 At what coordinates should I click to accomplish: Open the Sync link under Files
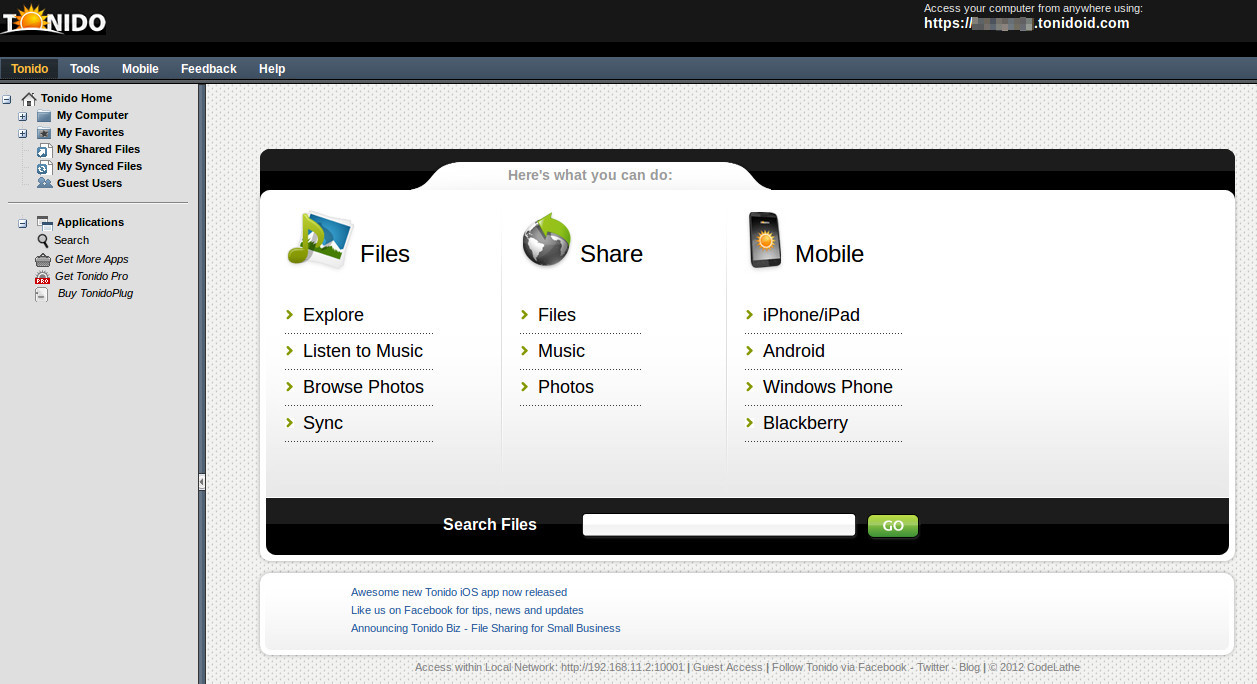[x=323, y=423]
